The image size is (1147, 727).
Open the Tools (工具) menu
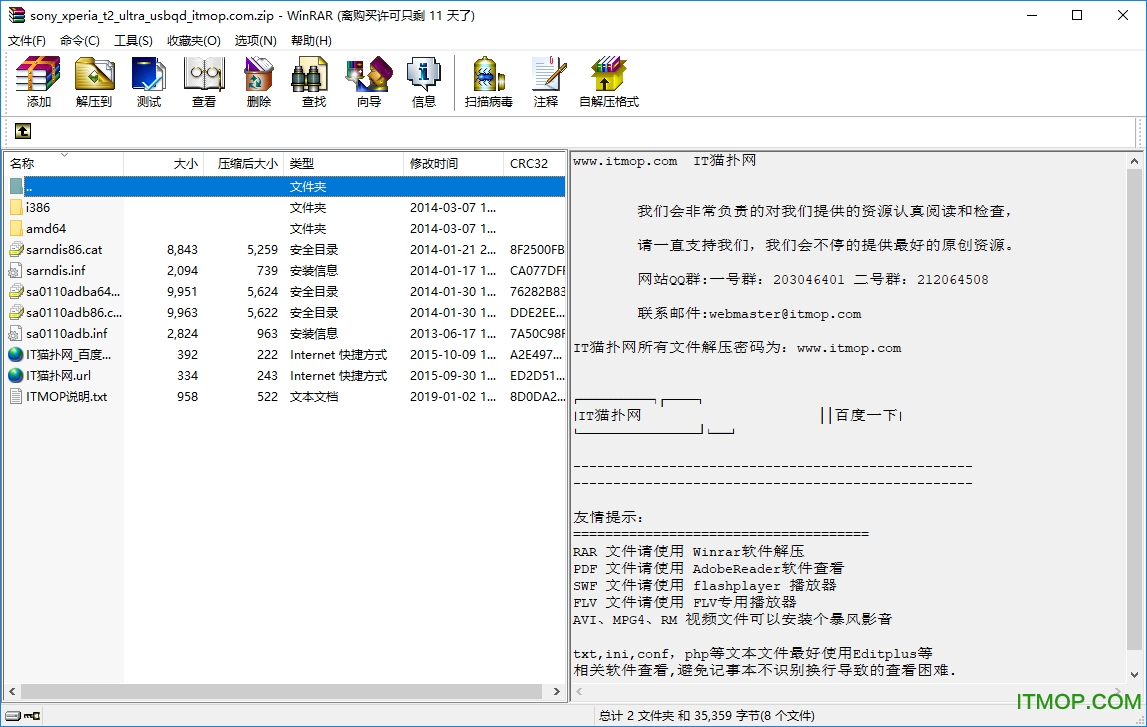coord(133,41)
